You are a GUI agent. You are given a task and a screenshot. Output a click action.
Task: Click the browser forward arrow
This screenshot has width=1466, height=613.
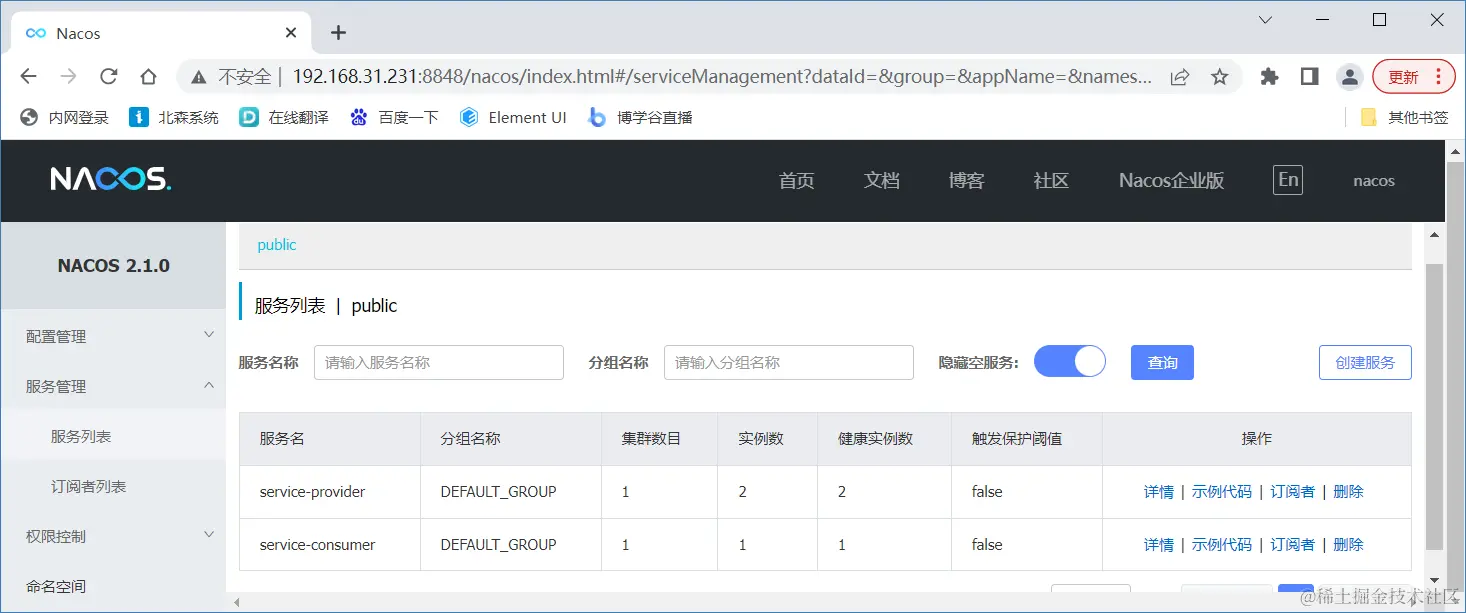click(x=68, y=77)
